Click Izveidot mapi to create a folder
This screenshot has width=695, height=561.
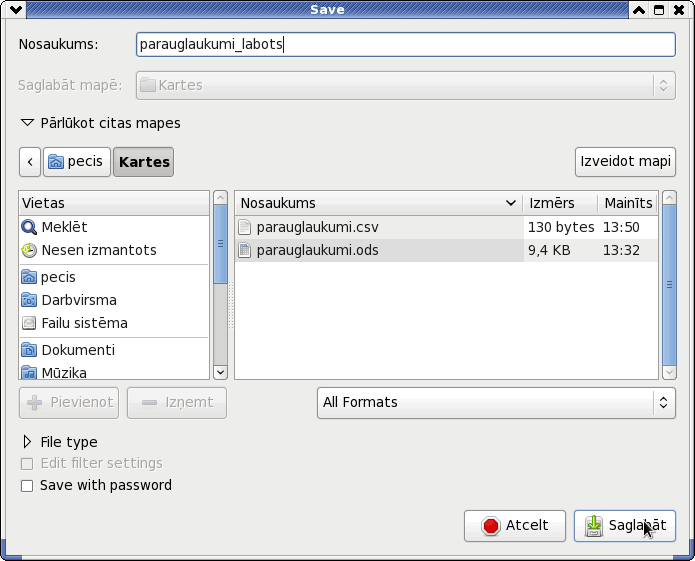625,162
